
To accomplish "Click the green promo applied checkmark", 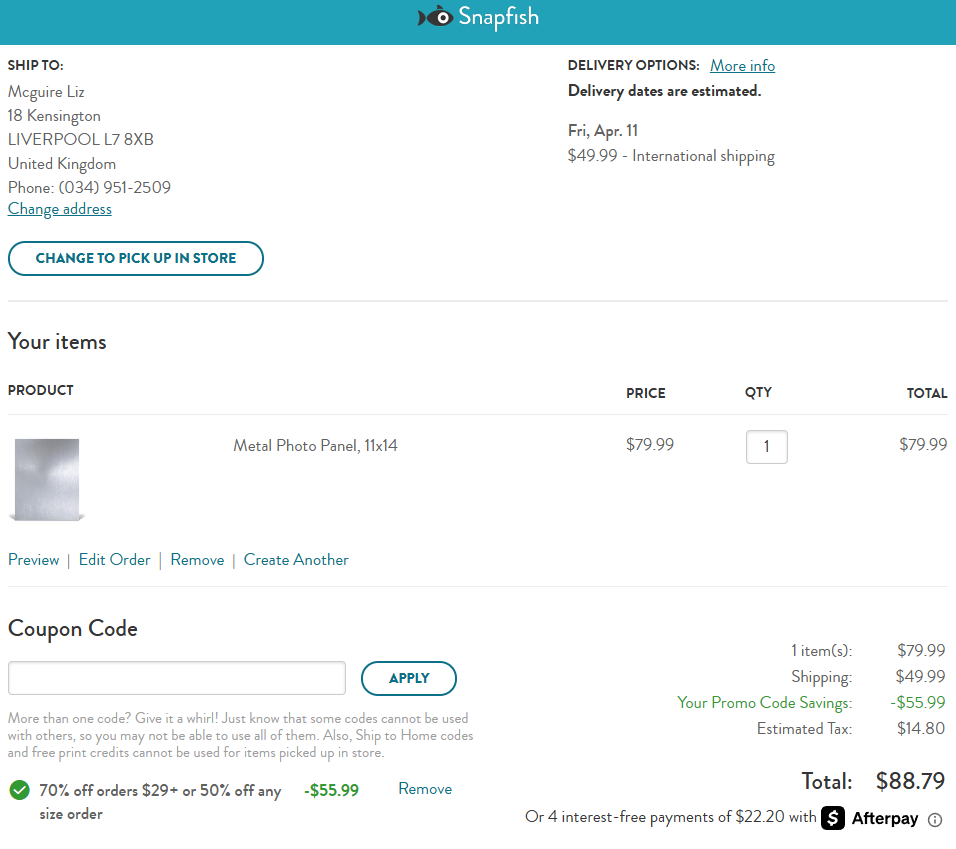I will pyautogui.click(x=20, y=790).
